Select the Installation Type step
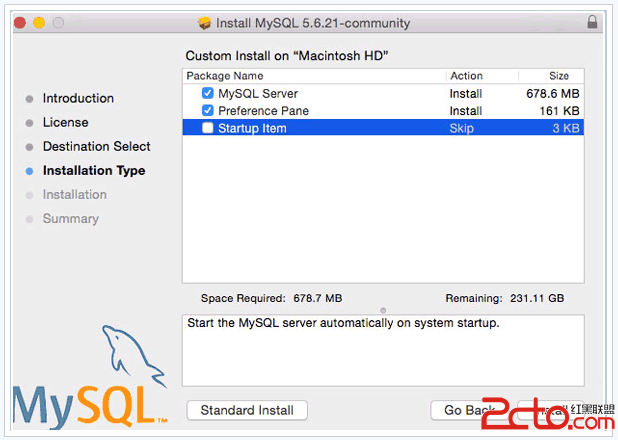Image resolution: width=618 pixels, height=440 pixels. [x=94, y=170]
